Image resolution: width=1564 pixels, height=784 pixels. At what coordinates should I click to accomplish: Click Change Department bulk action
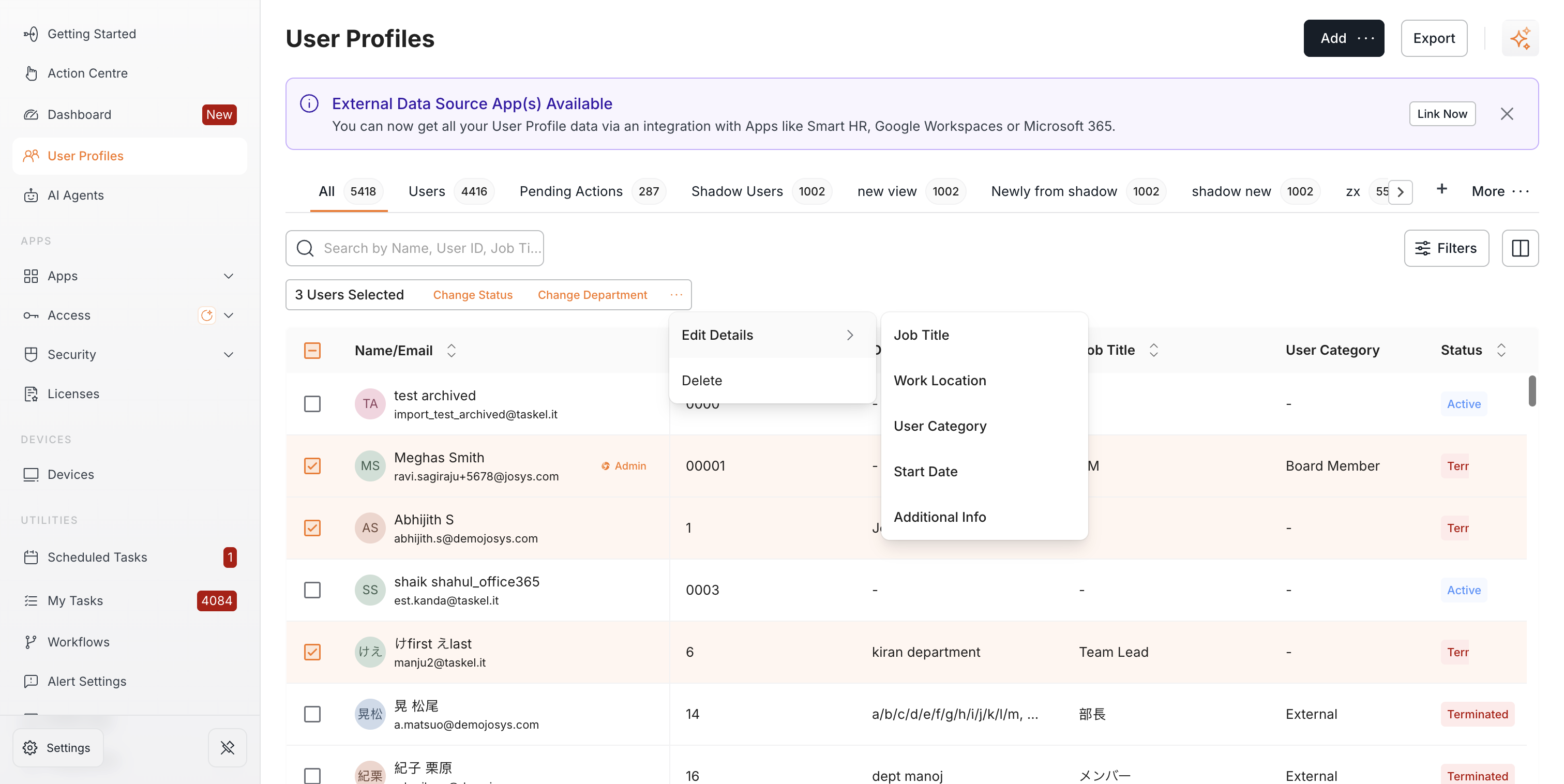592,295
